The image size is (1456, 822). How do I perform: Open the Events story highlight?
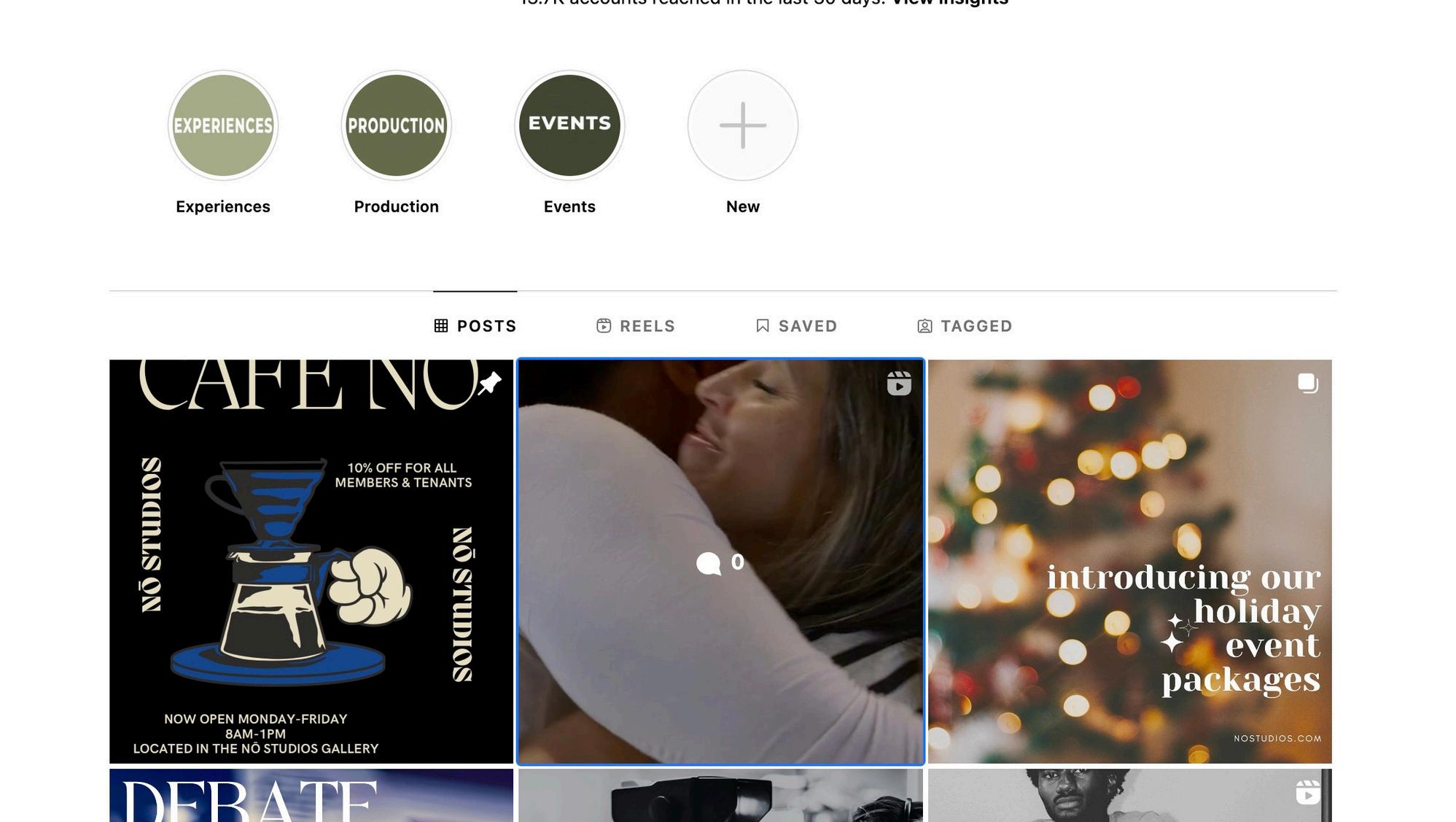pos(569,125)
